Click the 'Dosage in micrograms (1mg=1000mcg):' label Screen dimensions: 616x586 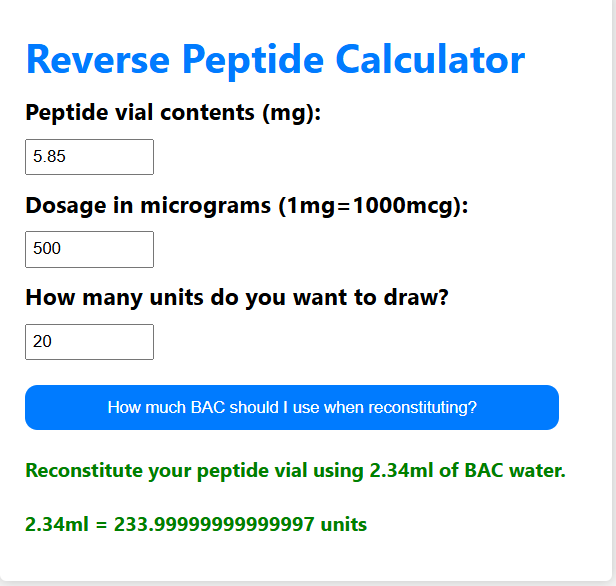pyautogui.click(x=247, y=206)
